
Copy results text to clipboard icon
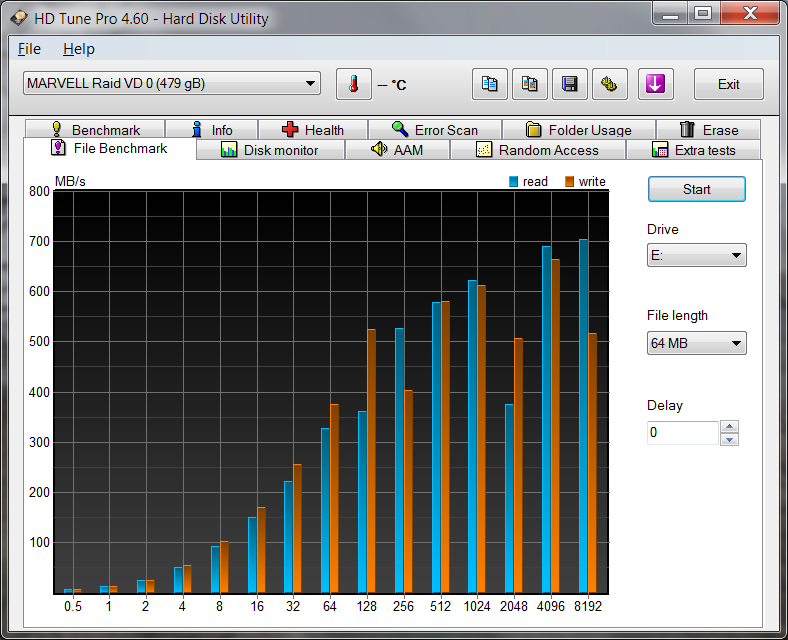[490, 84]
